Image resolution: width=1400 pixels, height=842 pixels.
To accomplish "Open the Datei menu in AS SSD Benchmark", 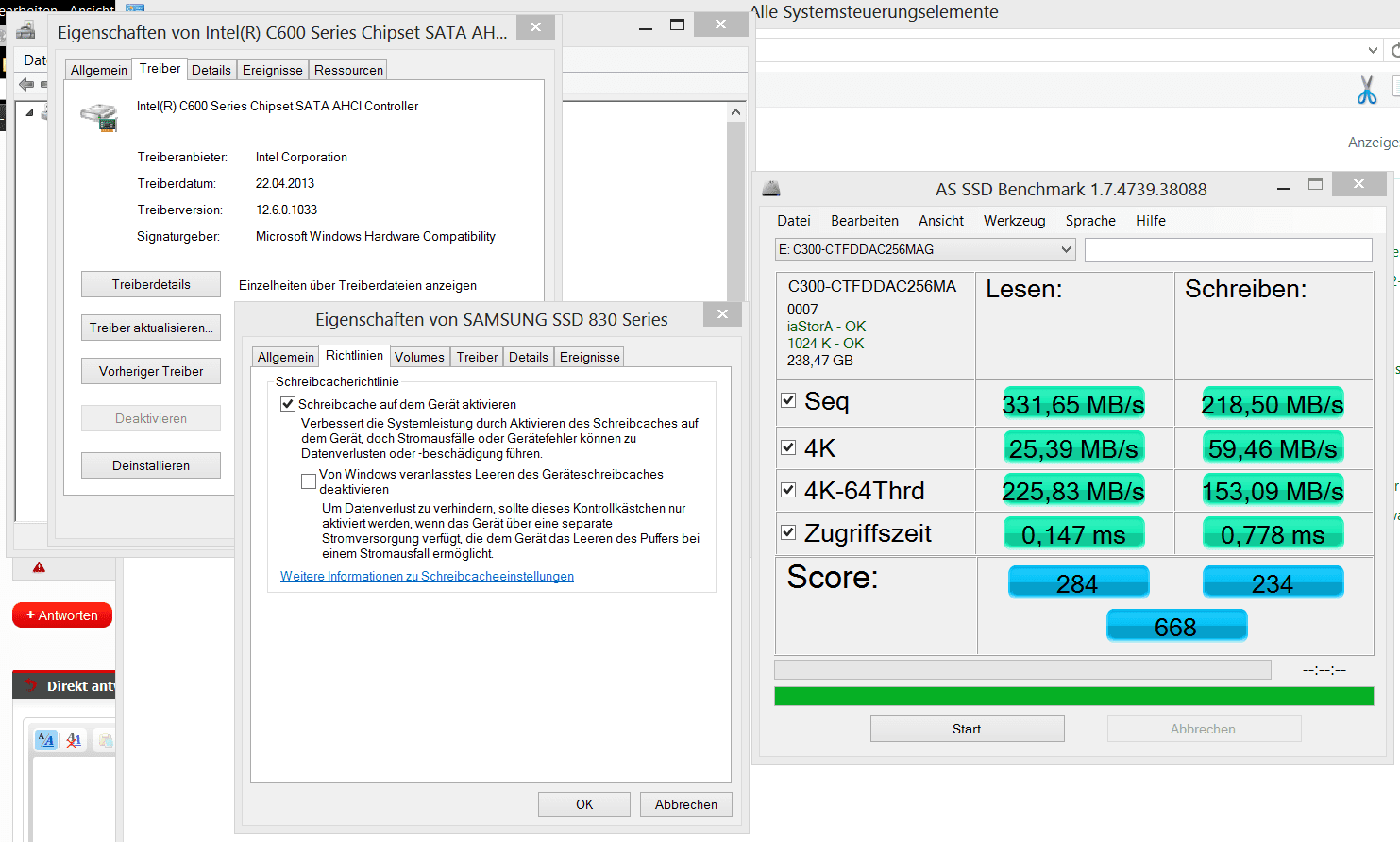I will point(794,221).
